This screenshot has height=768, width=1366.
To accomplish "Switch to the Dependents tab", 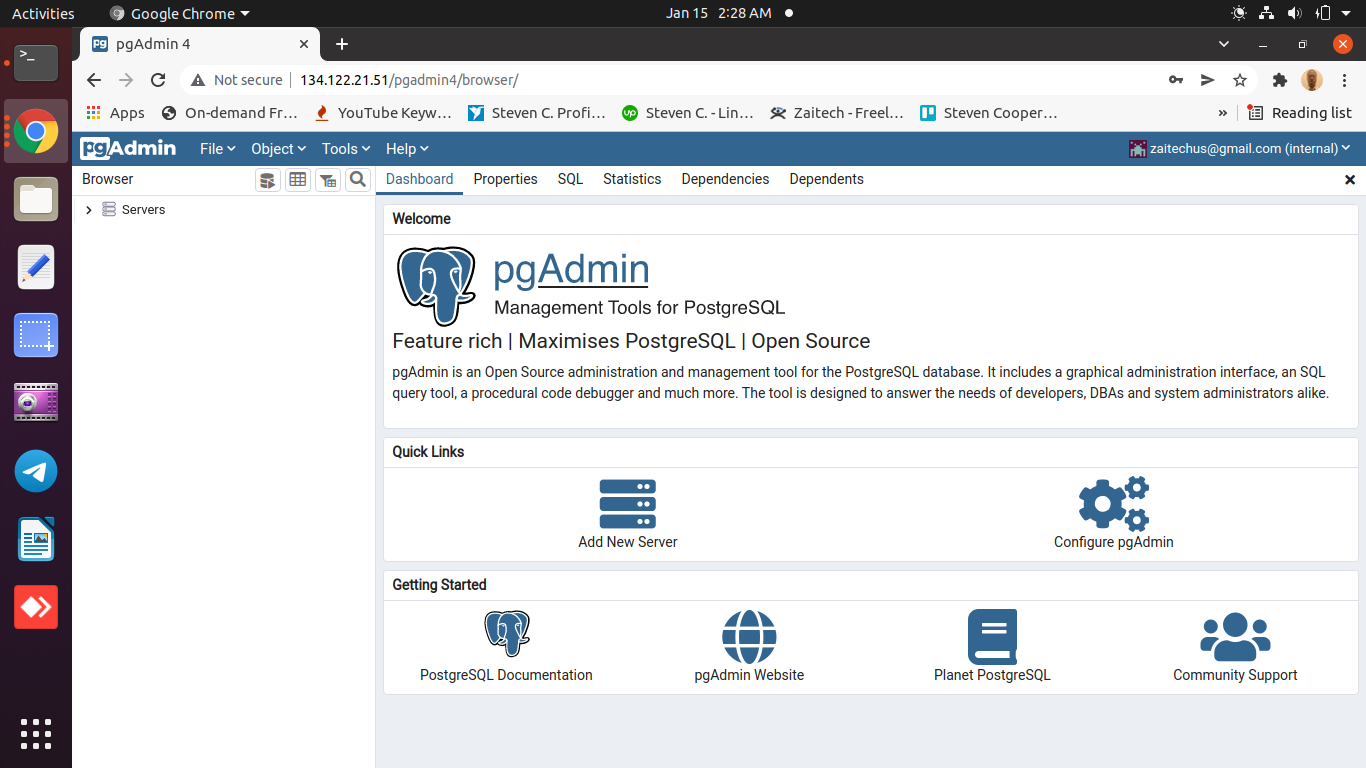I will (826, 179).
